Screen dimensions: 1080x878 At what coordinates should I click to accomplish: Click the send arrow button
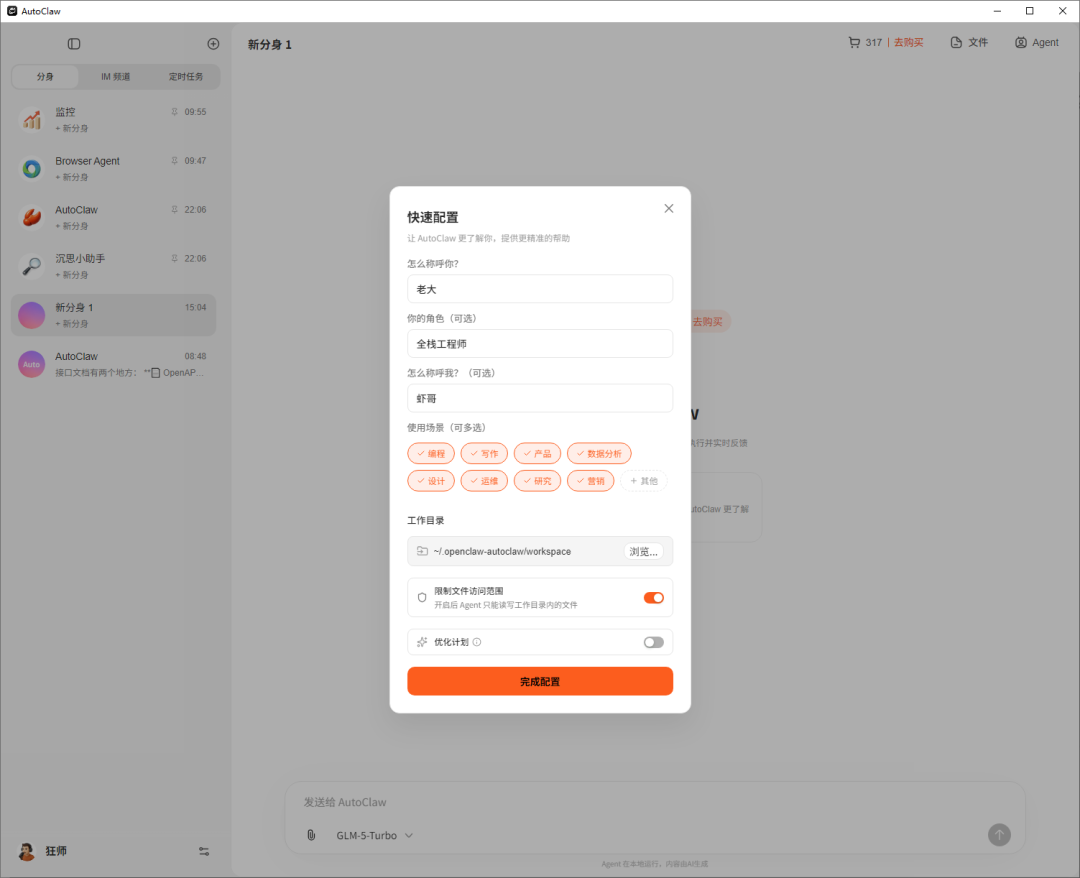[999, 835]
